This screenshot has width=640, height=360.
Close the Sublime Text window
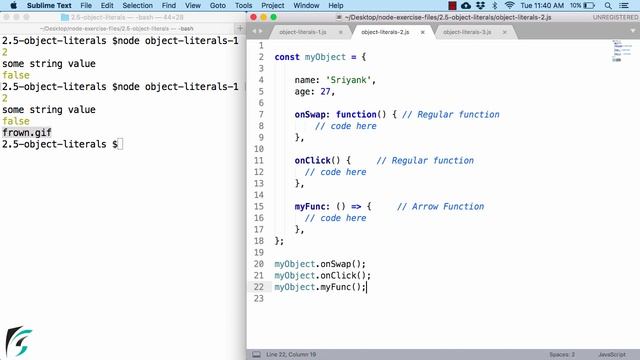(x=253, y=17)
